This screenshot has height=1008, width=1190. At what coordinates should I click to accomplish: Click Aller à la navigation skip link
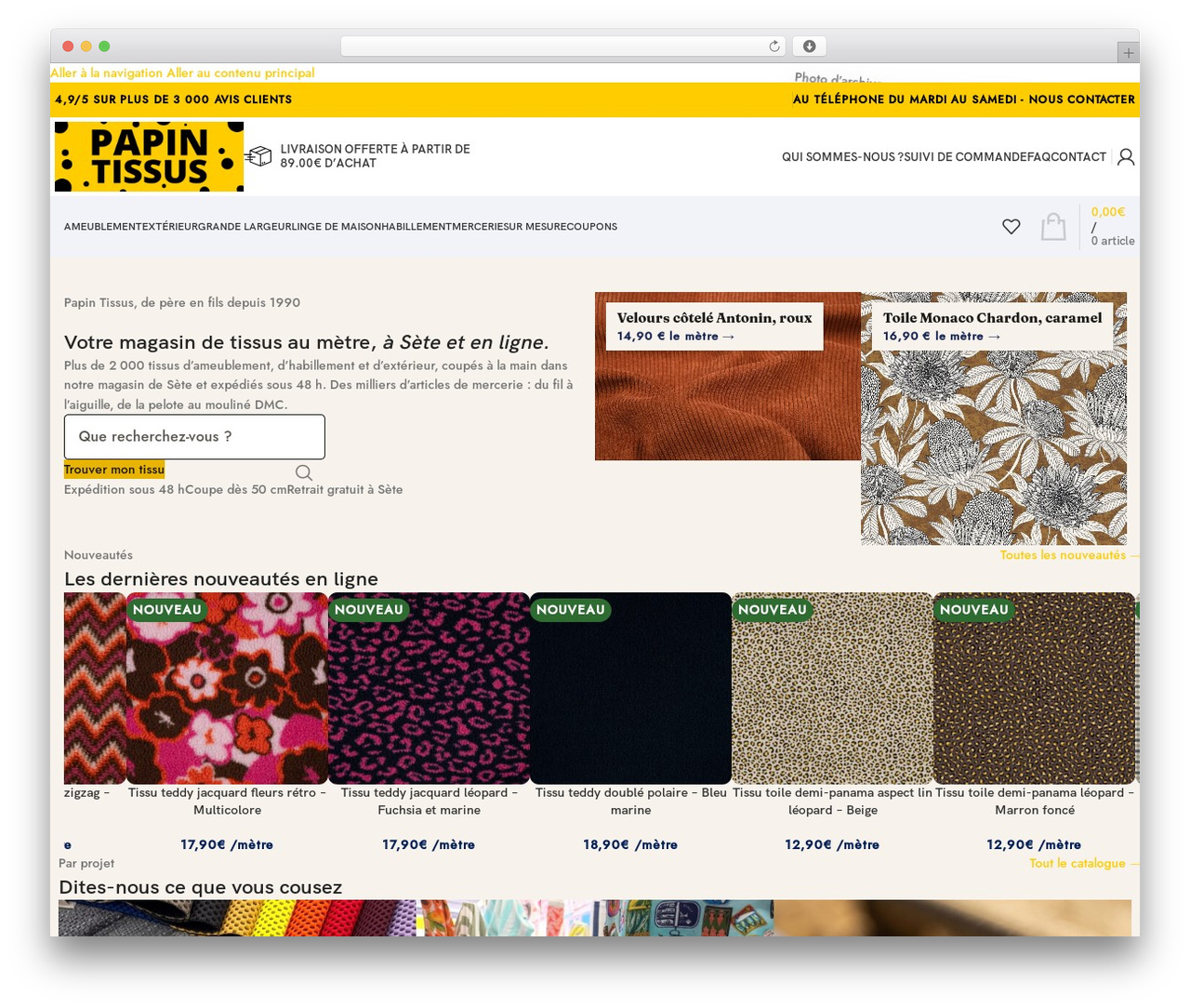[107, 73]
